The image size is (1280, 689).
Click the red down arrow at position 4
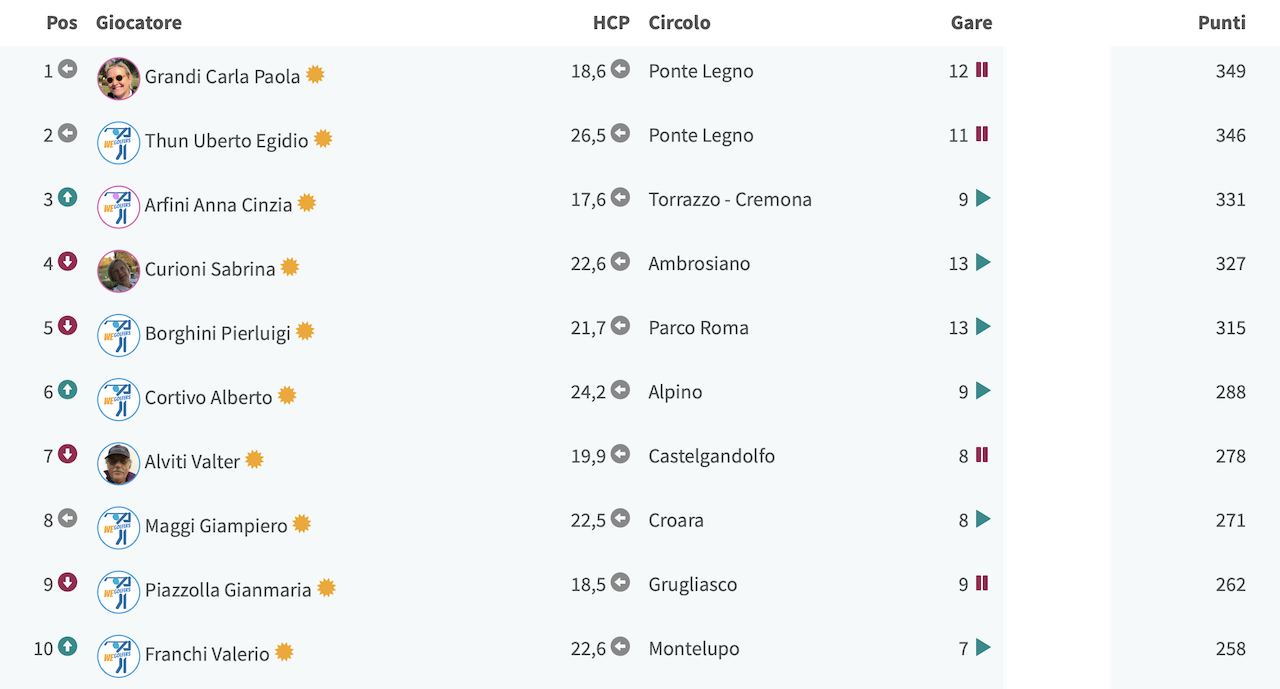pos(67,261)
